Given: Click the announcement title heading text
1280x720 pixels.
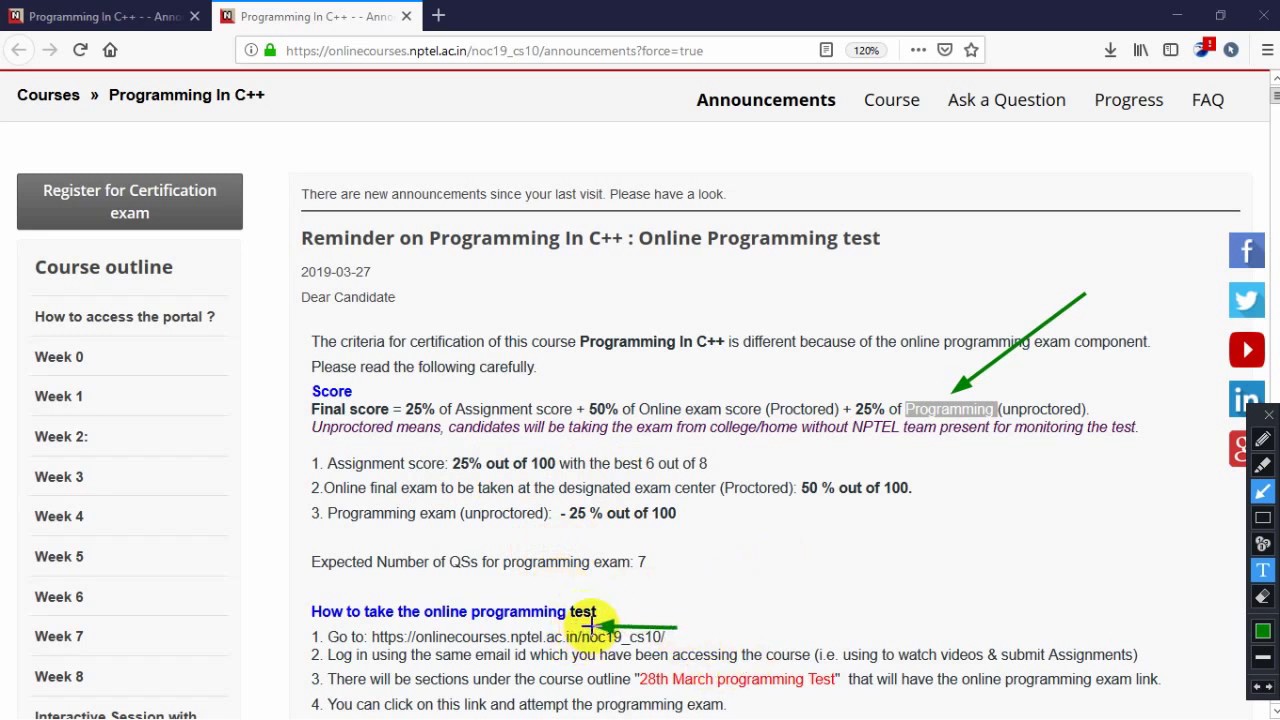Looking at the screenshot, I should click(x=590, y=238).
